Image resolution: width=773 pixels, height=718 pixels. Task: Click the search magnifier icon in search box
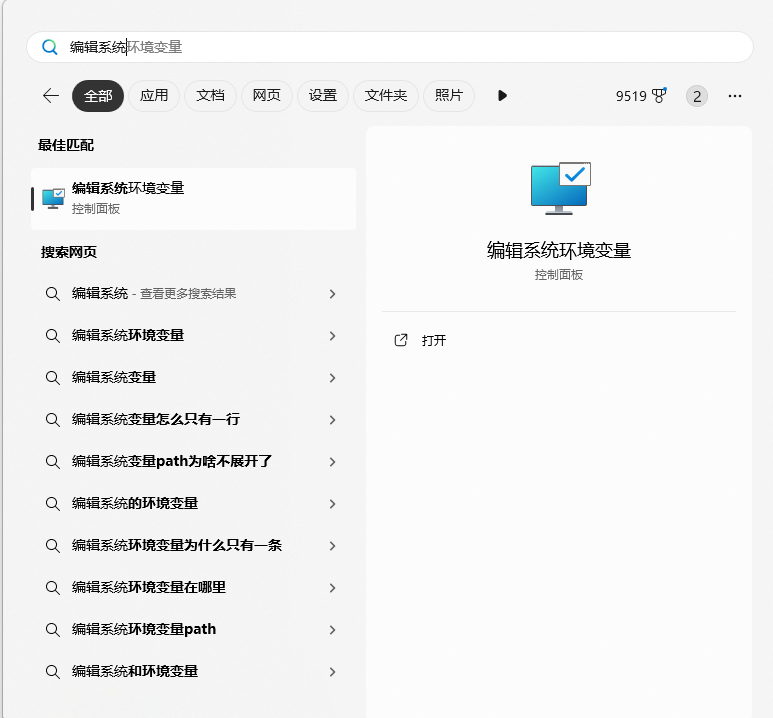coord(49,47)
